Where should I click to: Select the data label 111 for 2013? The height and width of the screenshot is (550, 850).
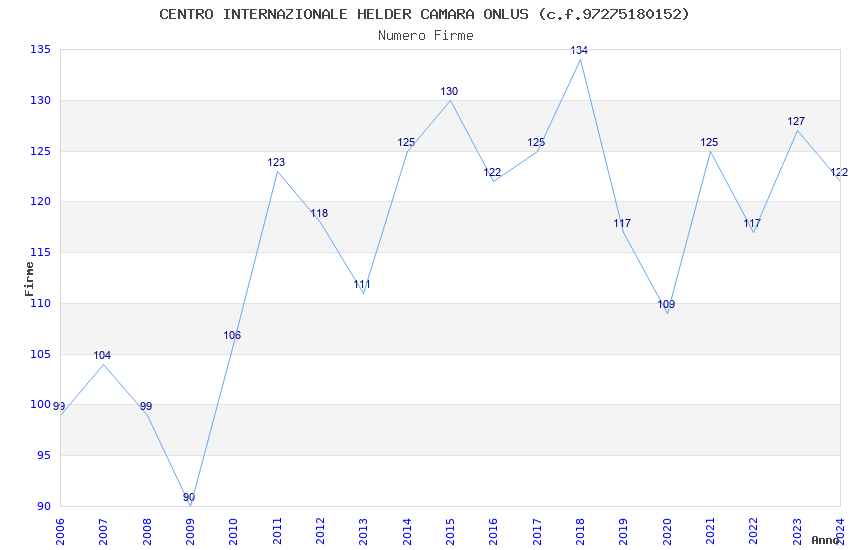pyautogui.click(x=362, y=284)
